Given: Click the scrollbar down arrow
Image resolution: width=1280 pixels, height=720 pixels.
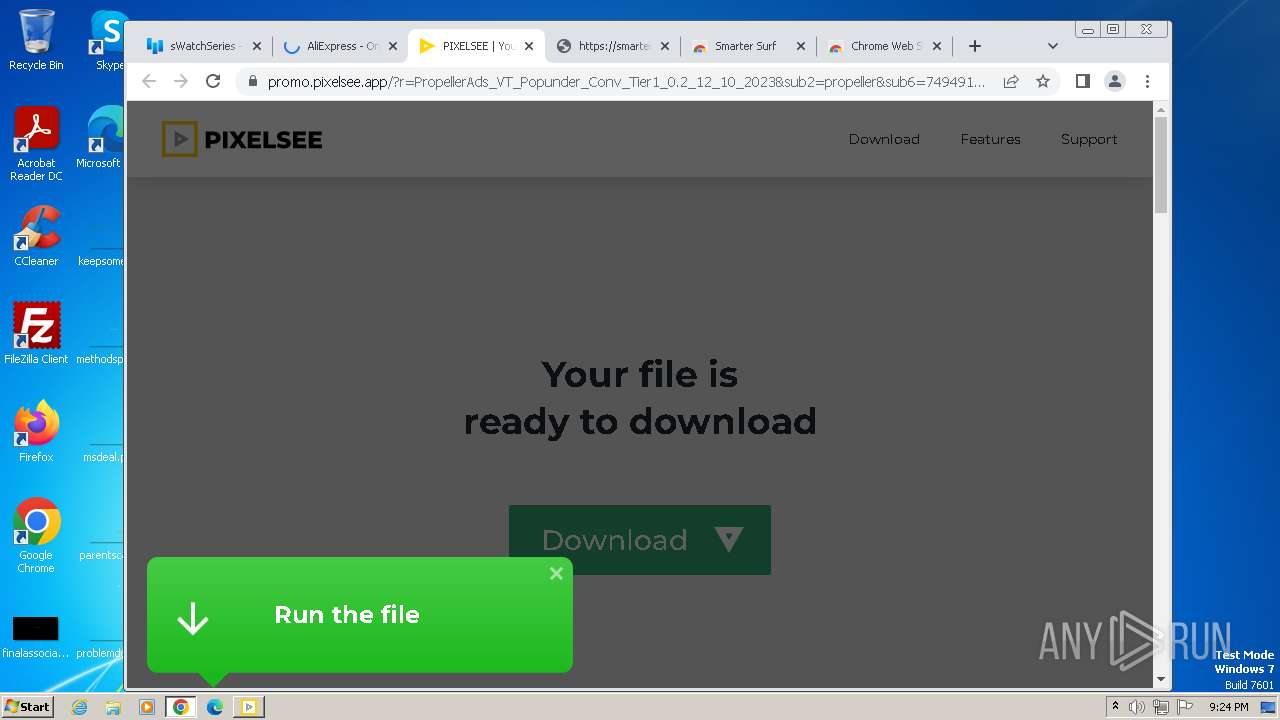Looking at the screenshot, I should [1161, 679].
